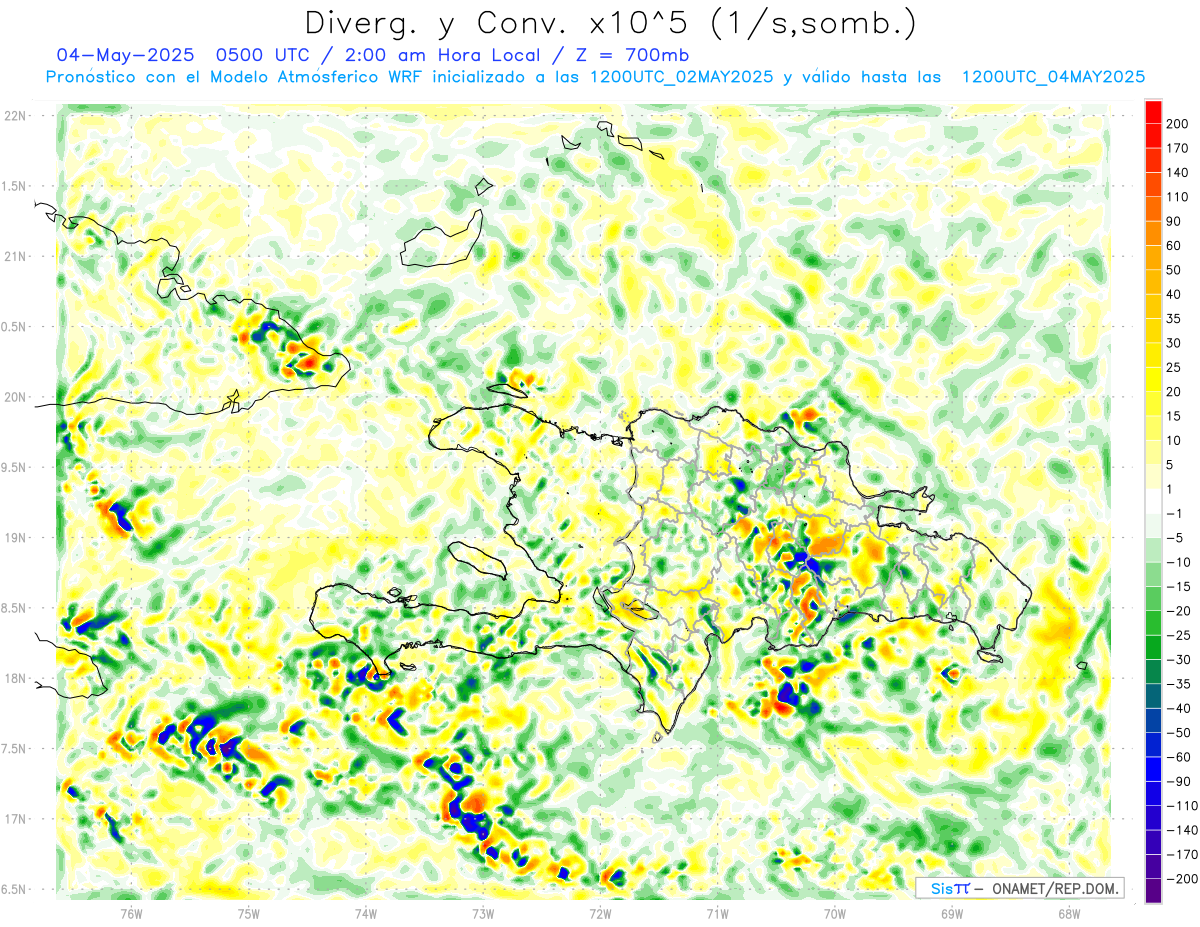
Task: Click the '90' colorbar value
Action: pos(1174,221)
